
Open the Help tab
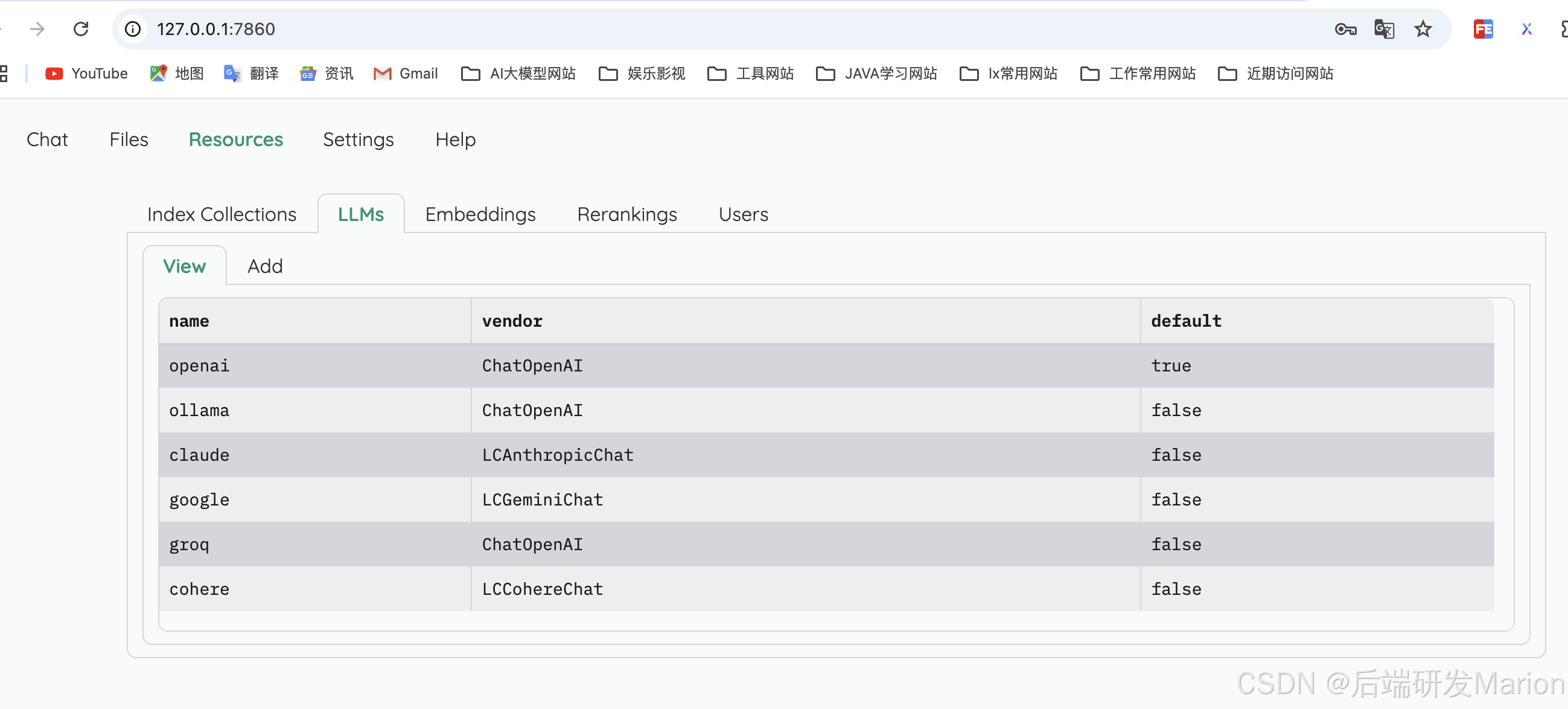(455, 140)
